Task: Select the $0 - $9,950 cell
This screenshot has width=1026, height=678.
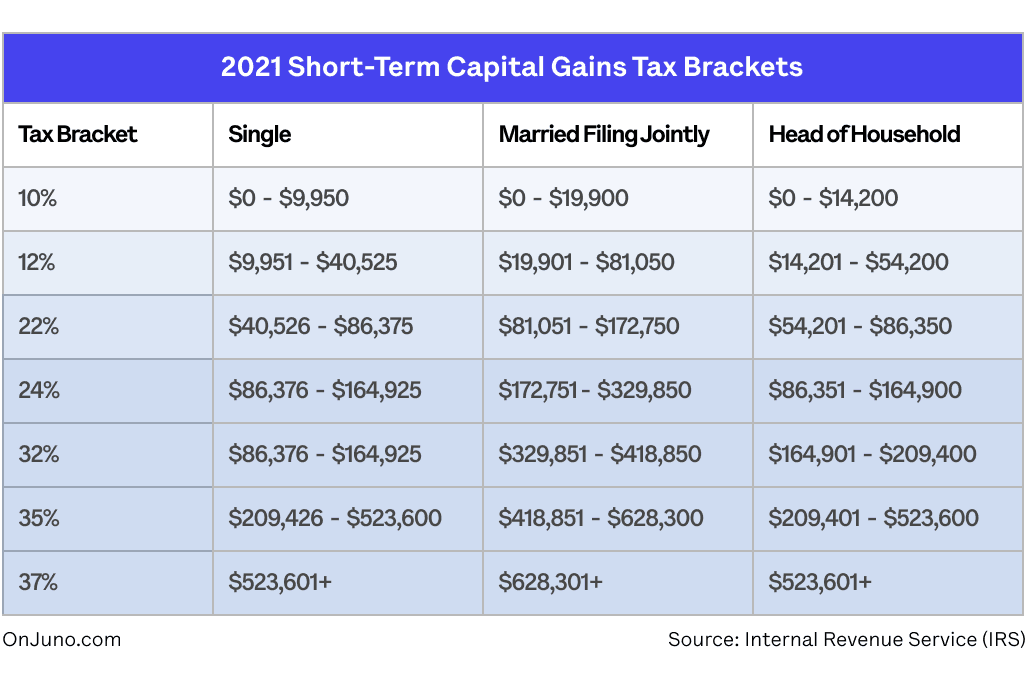Action: coord(289,199)
